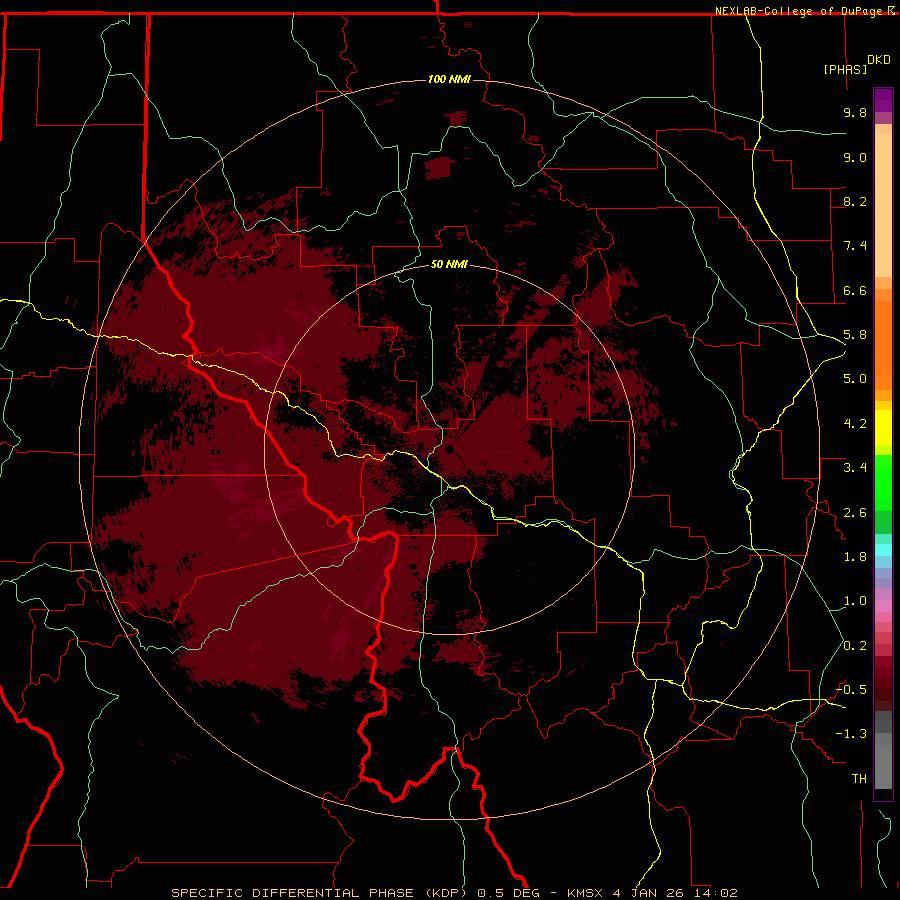Image resolution: width=900 pixels, height=900 pixels.
Task: Click the 0.2 scale value
Action: (855, 646)
